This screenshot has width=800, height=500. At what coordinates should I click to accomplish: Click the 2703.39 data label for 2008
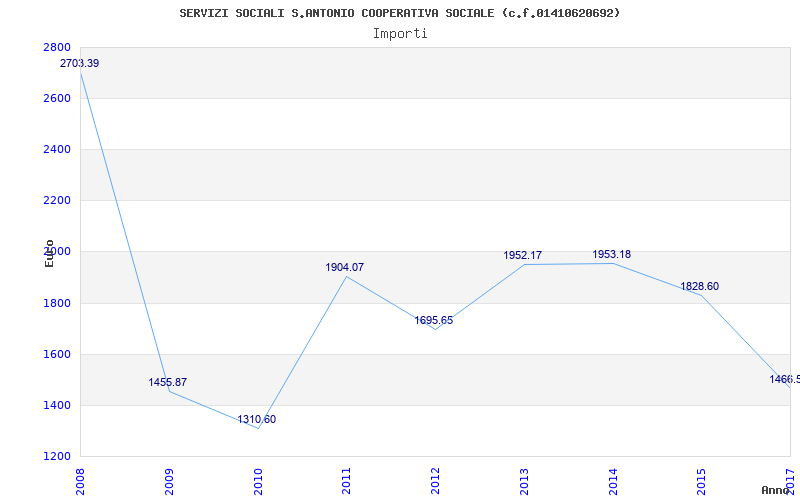[80, 64]
